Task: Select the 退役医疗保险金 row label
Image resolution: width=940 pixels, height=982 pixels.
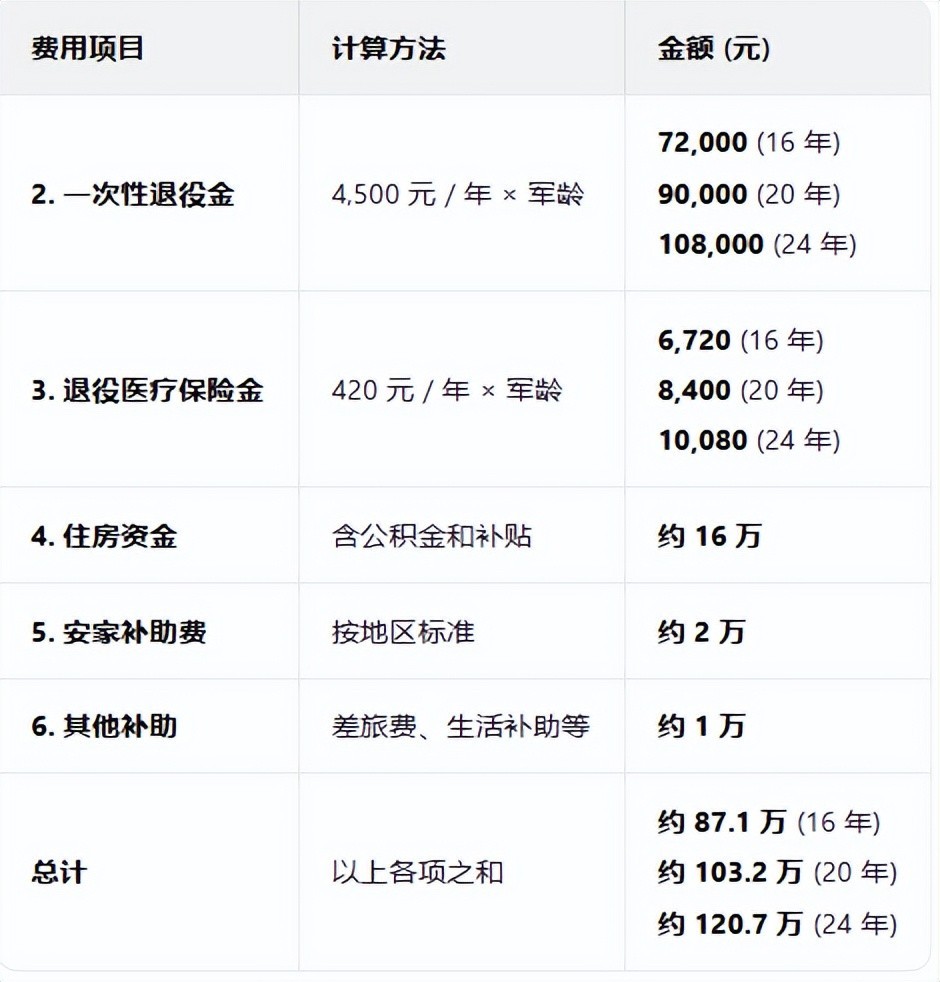Action: click(147, 390)
